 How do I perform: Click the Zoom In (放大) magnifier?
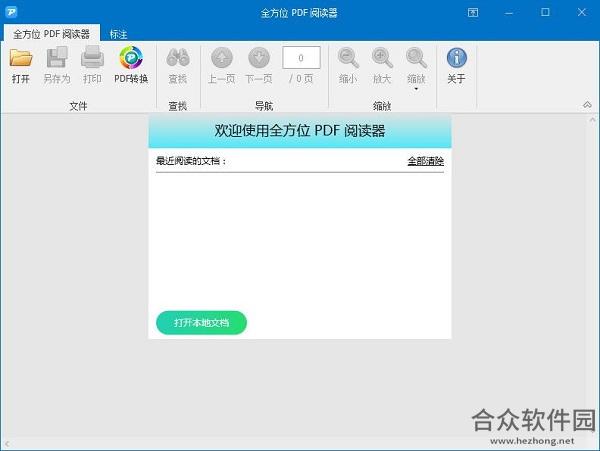pos(382,65)
